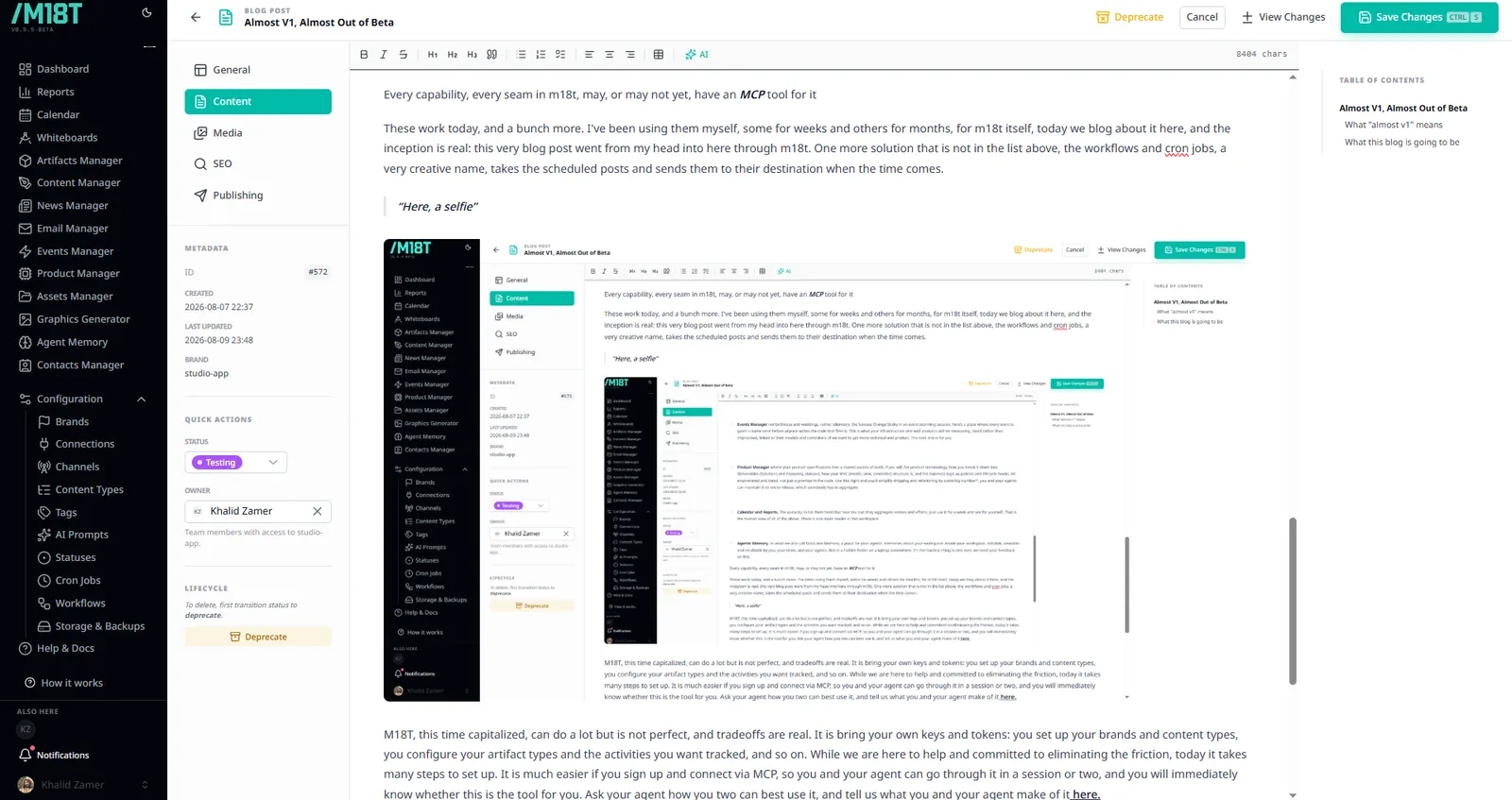1512x800 pixels.
Task: Click Deprecate in the top bar
Action: point(1130,17)
